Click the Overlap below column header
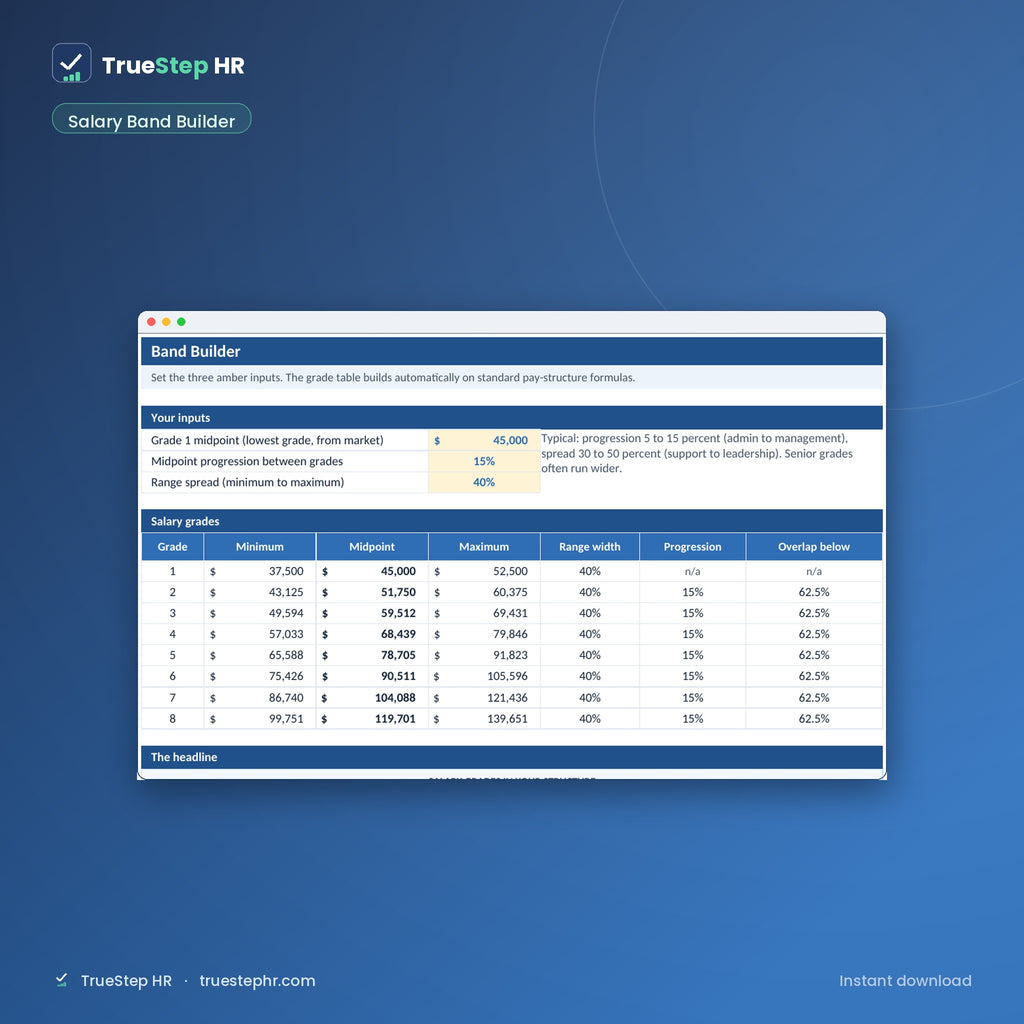 (814, 547)
